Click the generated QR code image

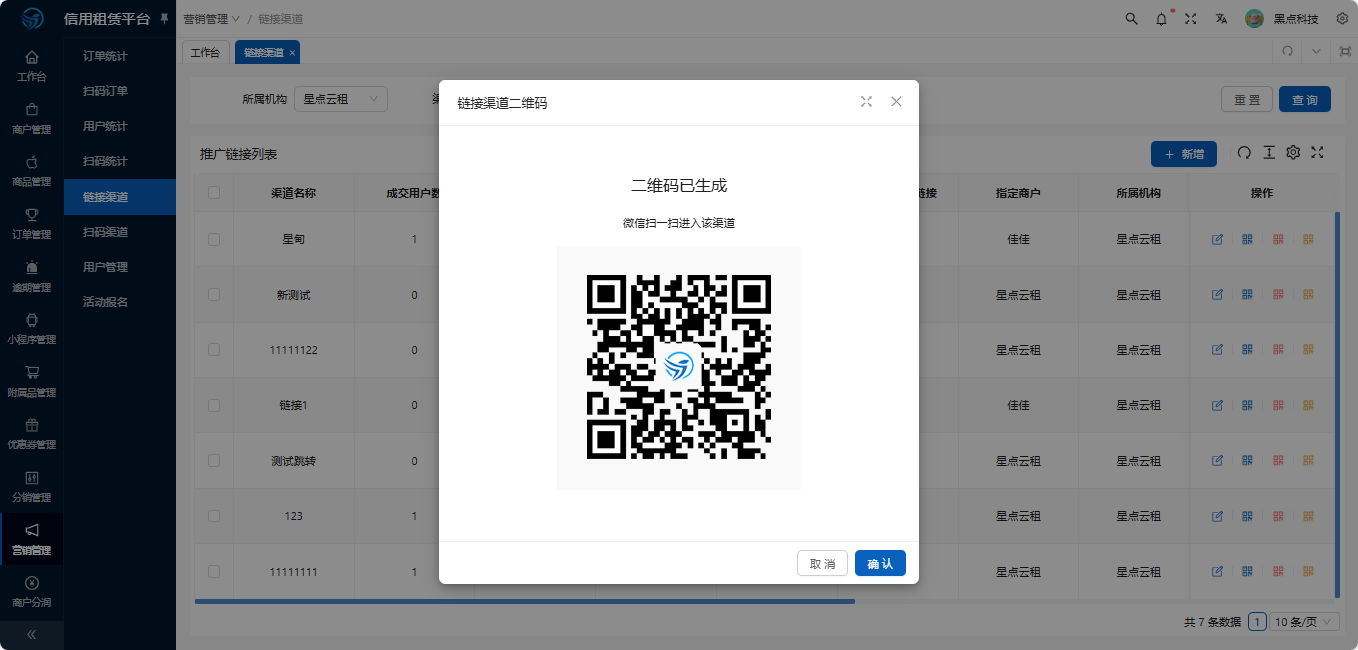(679, 368)
